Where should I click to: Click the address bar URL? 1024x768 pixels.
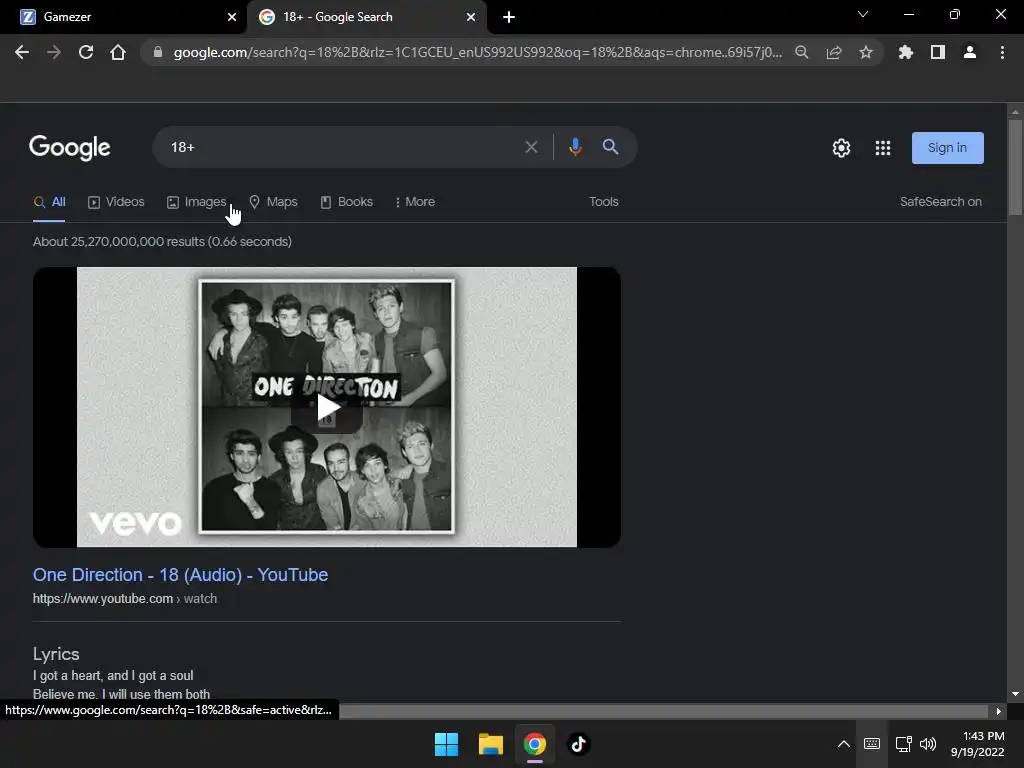(477, 52)
